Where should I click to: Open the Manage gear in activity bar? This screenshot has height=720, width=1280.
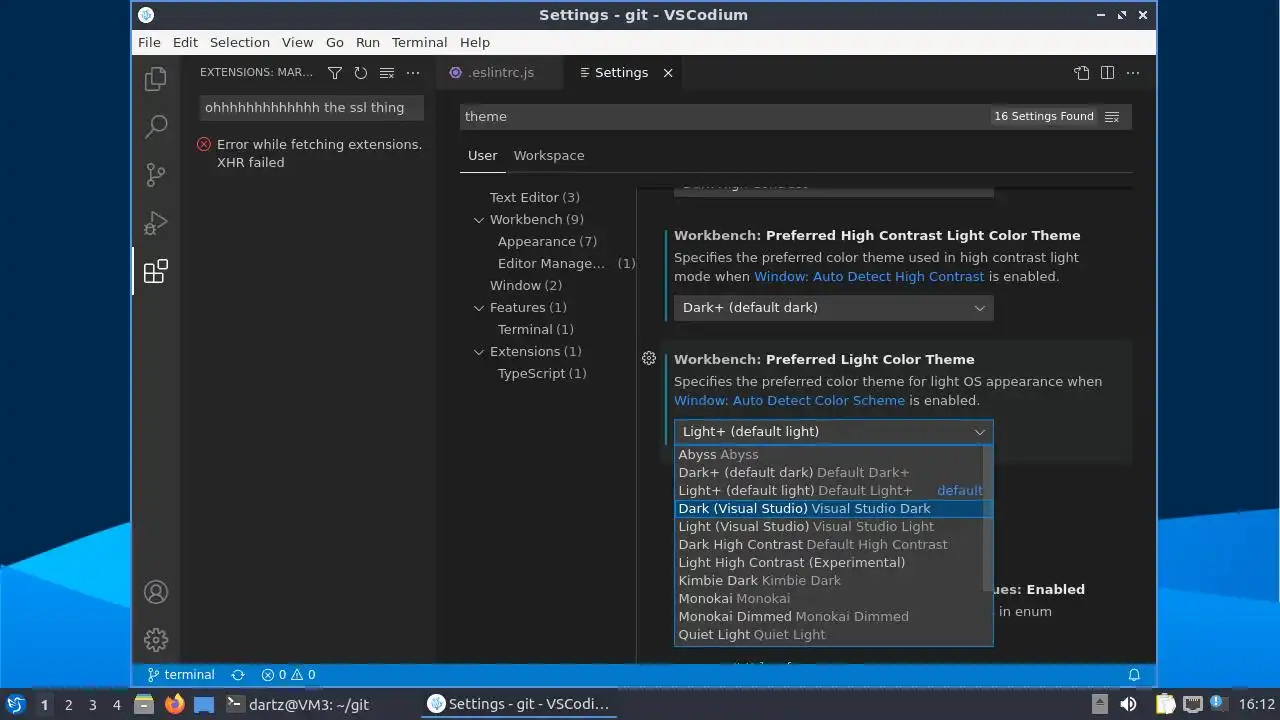155,640
